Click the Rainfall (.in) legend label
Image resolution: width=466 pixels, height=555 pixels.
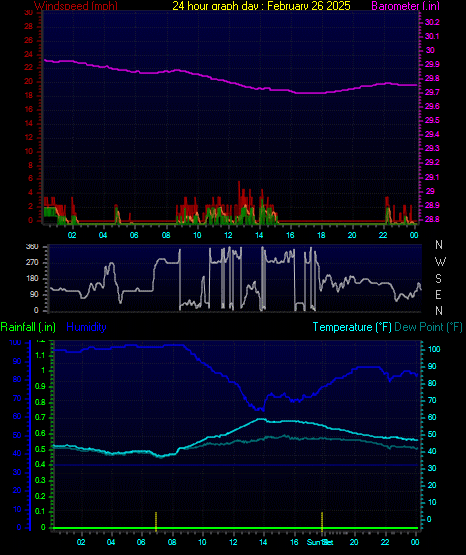point(28,327)
